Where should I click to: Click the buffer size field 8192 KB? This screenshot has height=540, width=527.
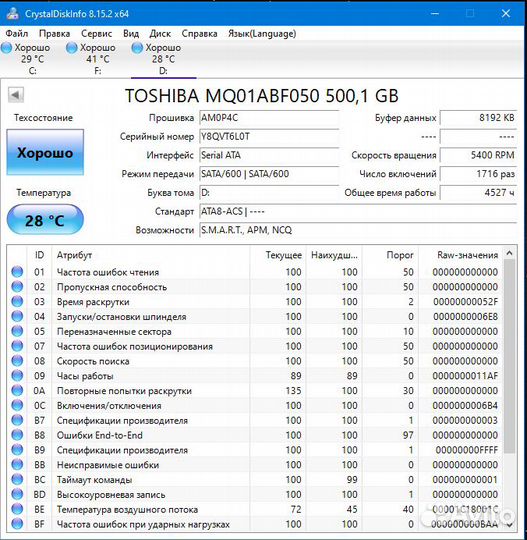tap(478, 118)
